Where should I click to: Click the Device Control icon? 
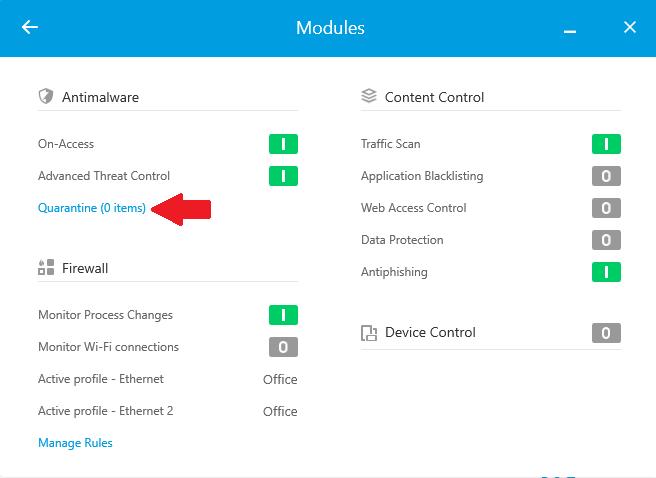[x=369, y=333]
